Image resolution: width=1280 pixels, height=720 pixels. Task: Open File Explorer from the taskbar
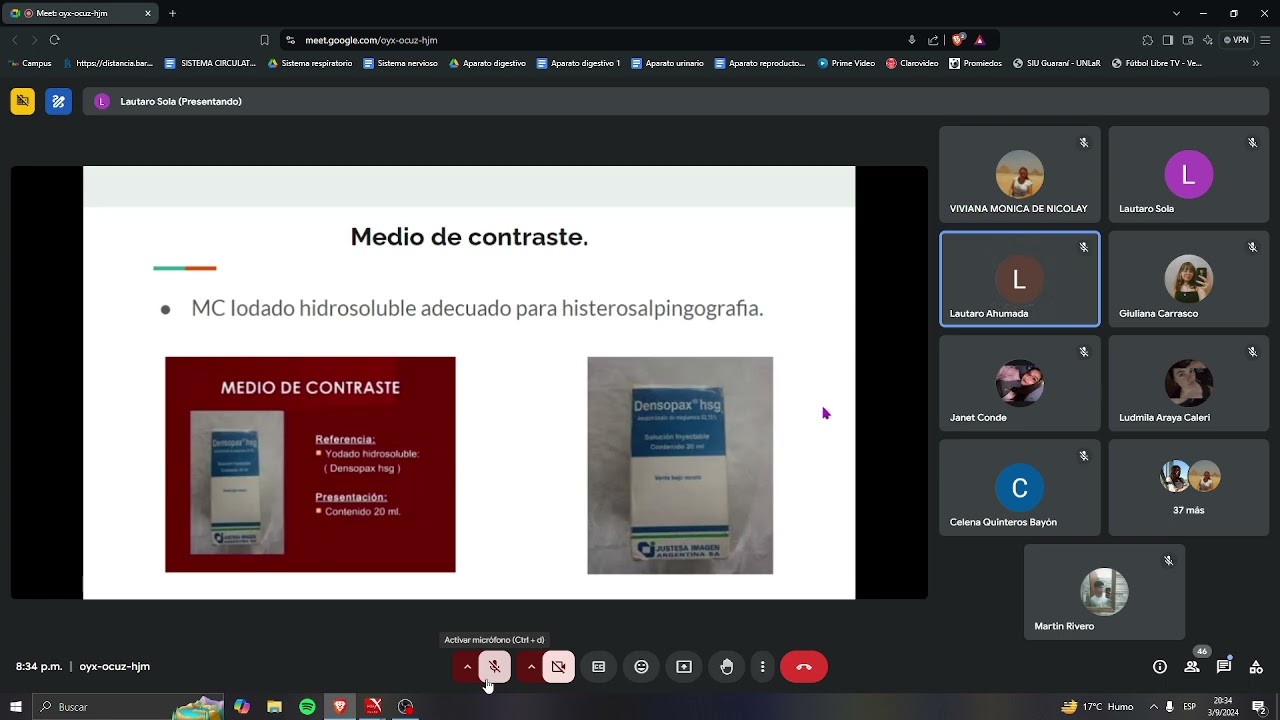click(274, 707)
